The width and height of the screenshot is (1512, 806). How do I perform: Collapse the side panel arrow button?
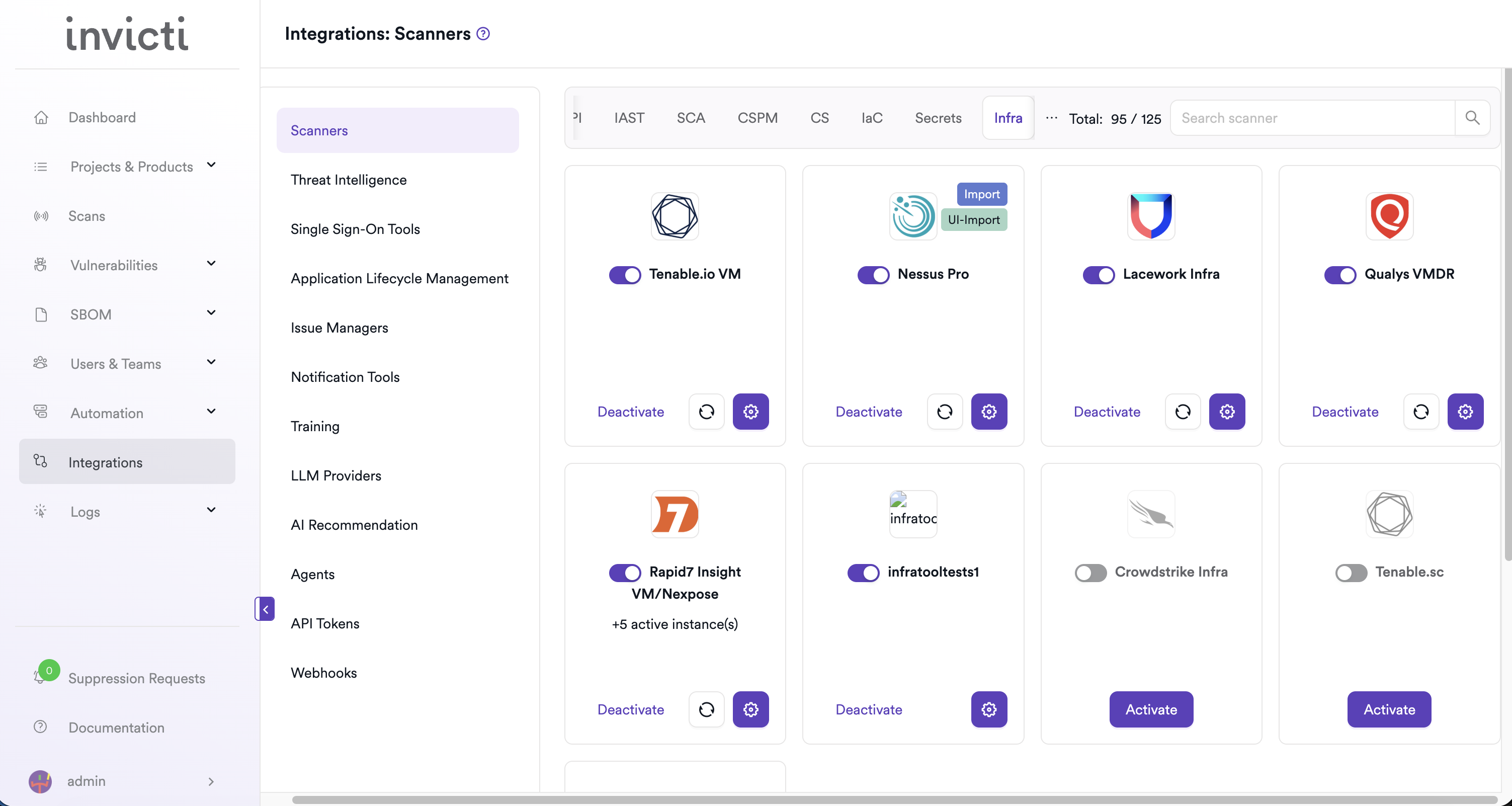(265, 609)
